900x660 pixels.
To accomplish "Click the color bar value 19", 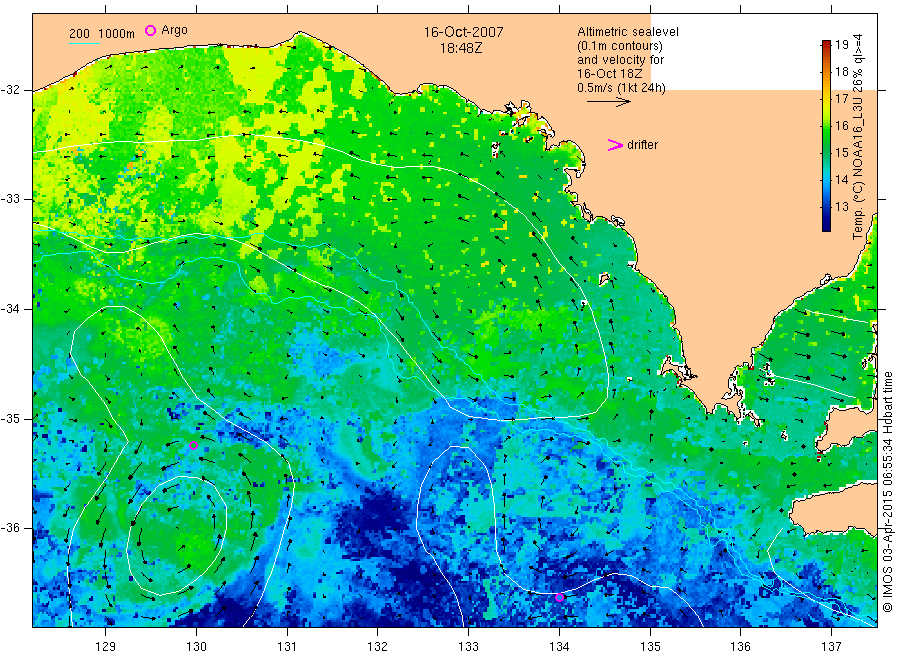I will 841,45.
